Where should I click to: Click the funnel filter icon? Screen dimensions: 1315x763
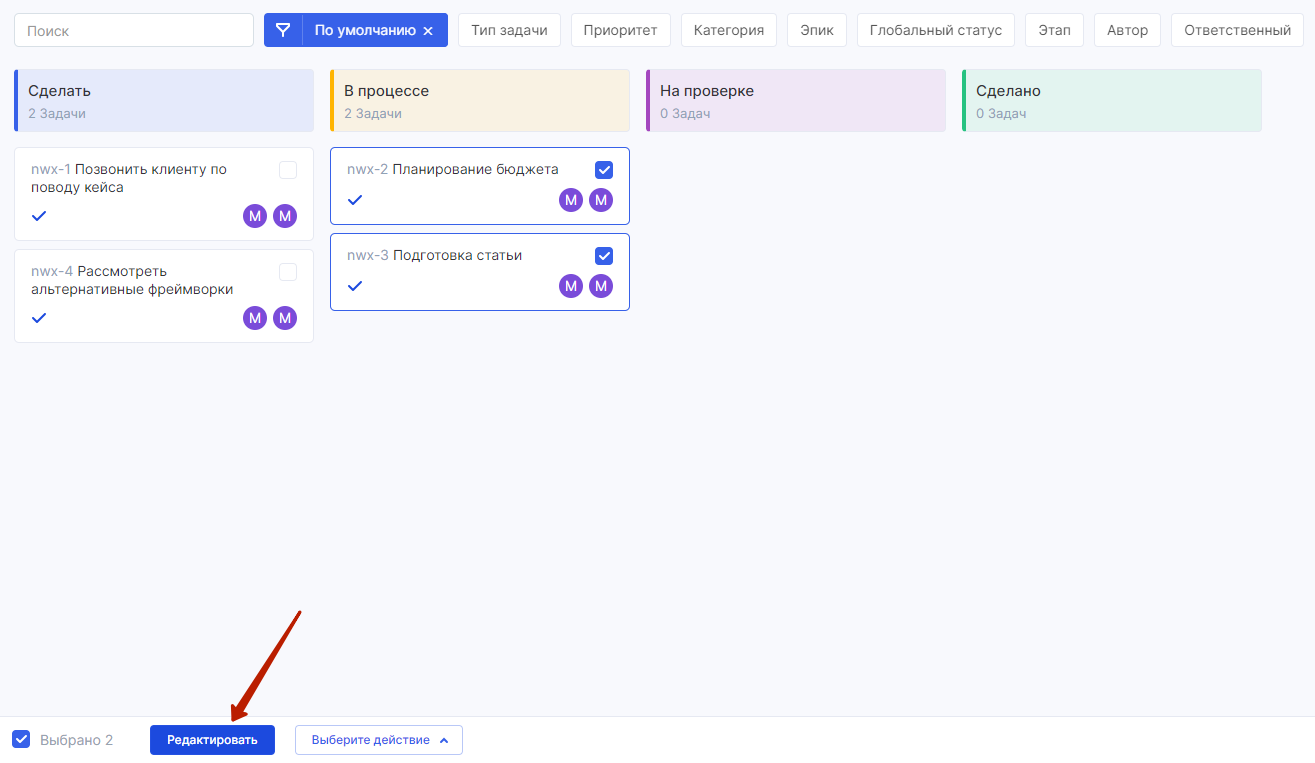pos(283,30)
